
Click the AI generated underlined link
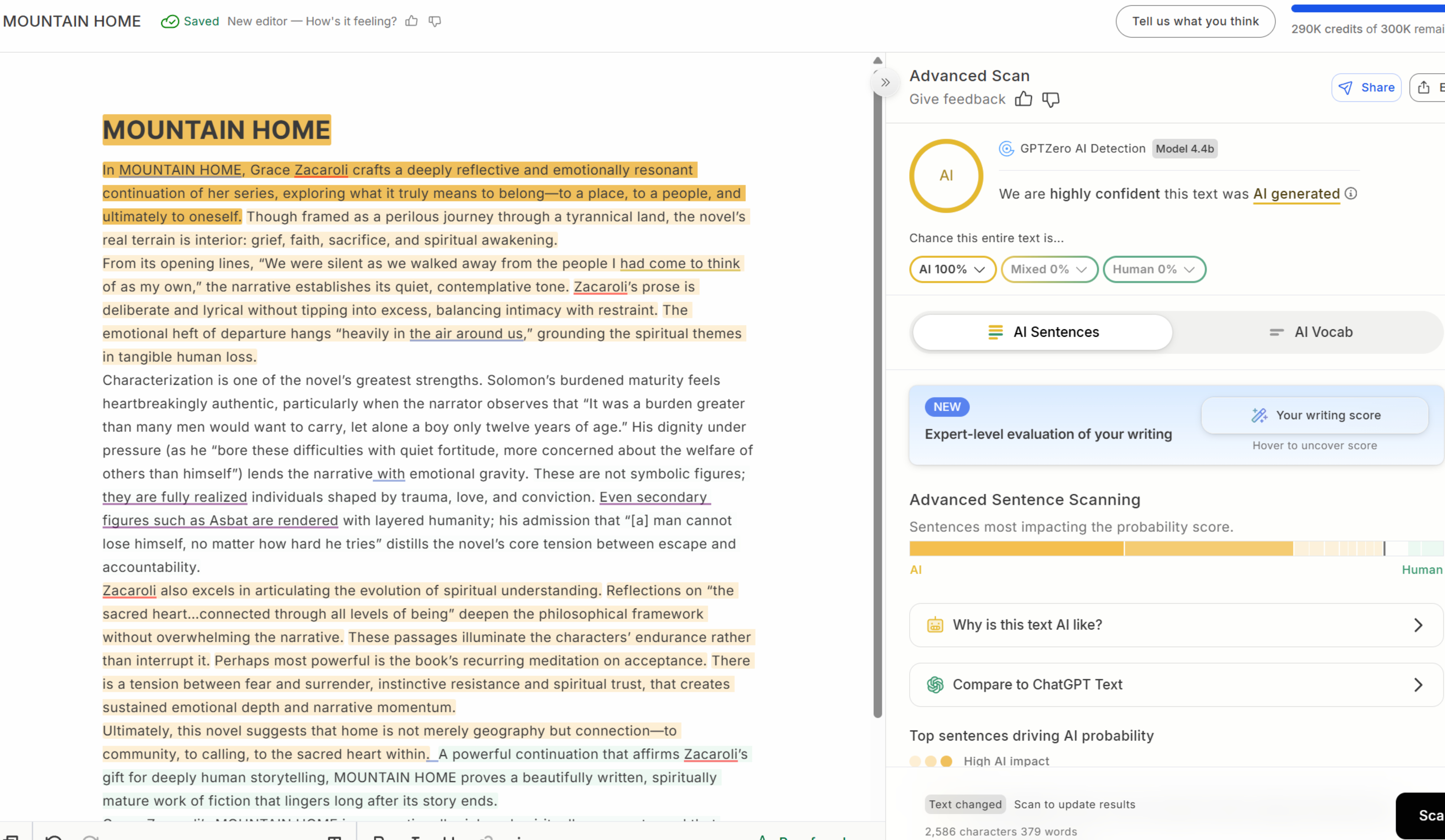pos(1296,194)
